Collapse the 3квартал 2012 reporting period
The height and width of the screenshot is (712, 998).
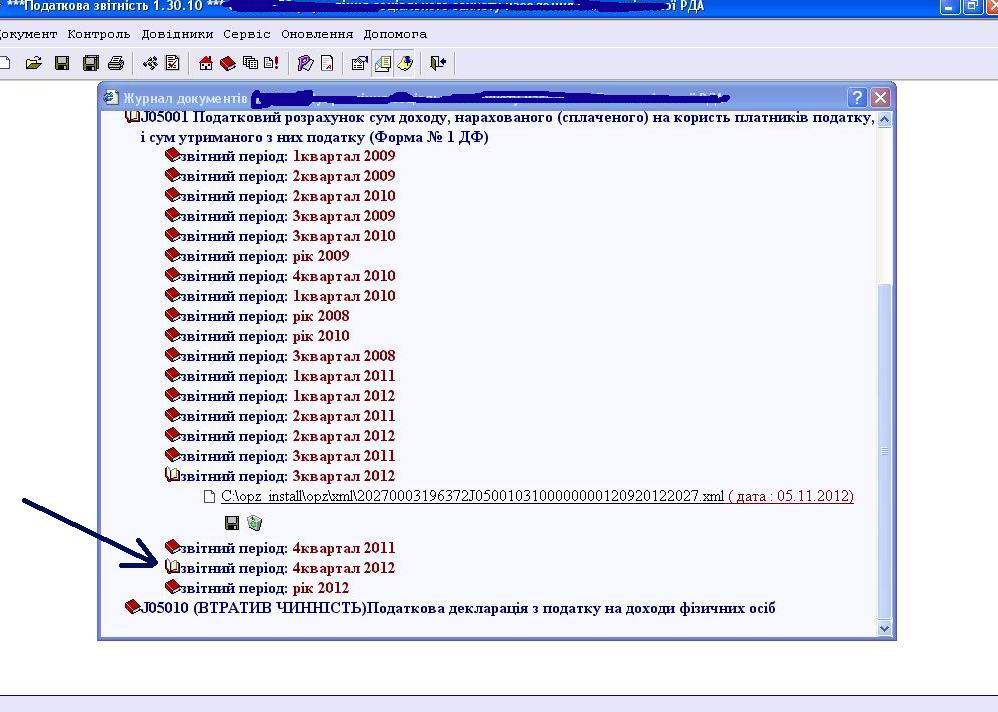pos(172,476)
